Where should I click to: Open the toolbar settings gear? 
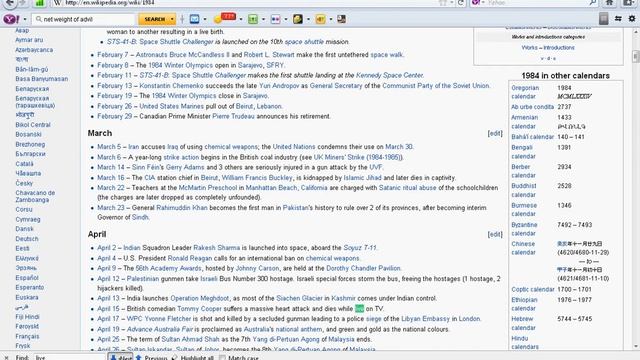[x=632, y=19]
